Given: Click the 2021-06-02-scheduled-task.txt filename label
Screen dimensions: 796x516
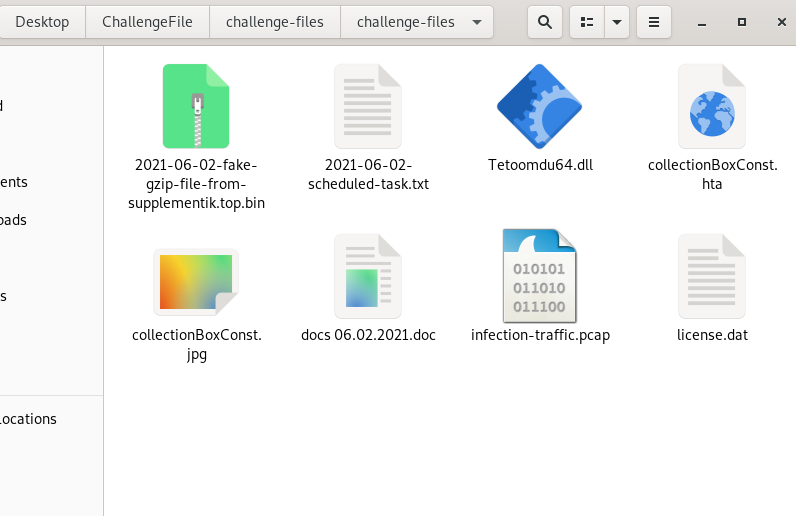Looking at the screenshot, I should (x=368, y=175).
